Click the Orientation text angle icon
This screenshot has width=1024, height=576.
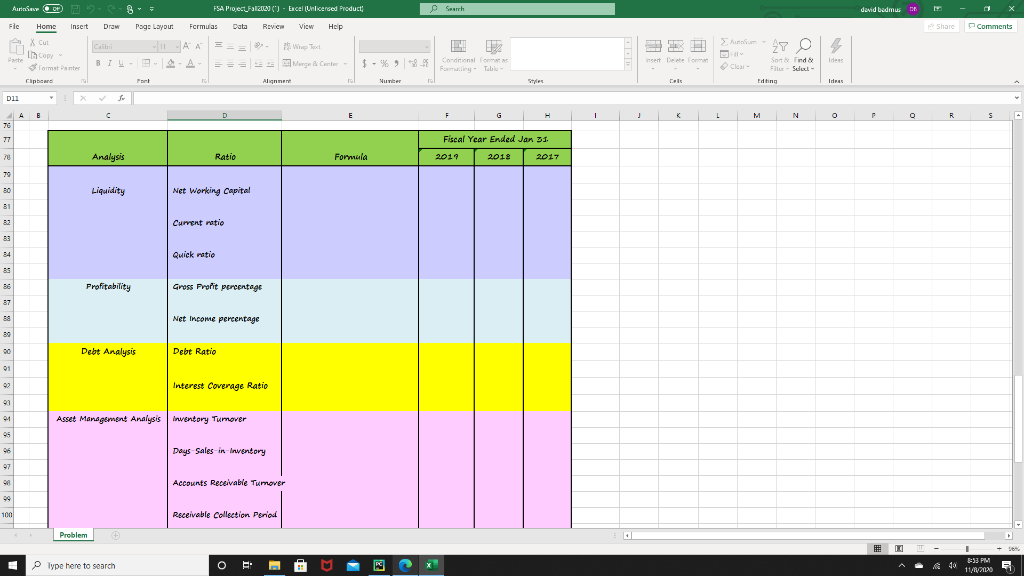click(259, 46)
